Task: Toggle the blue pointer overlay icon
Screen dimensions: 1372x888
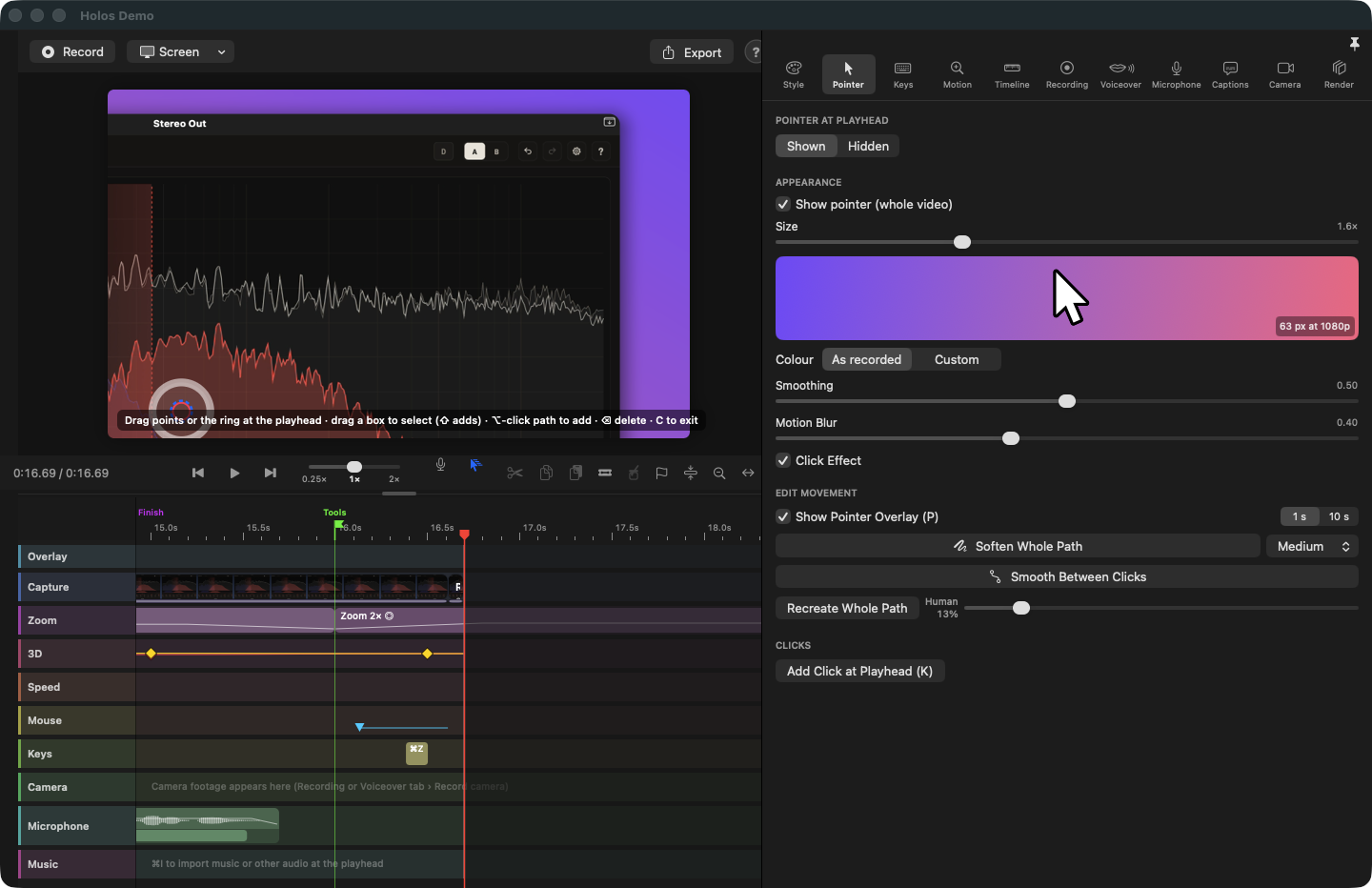Action: tap(475, 465)
